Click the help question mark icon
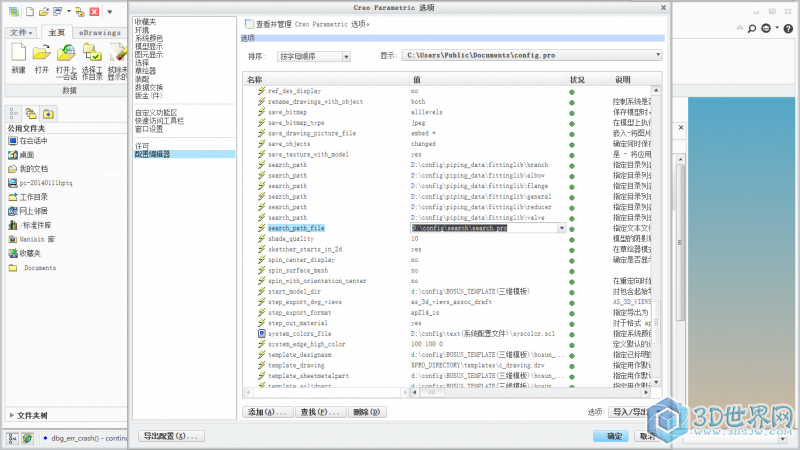 tap(788, 29)
